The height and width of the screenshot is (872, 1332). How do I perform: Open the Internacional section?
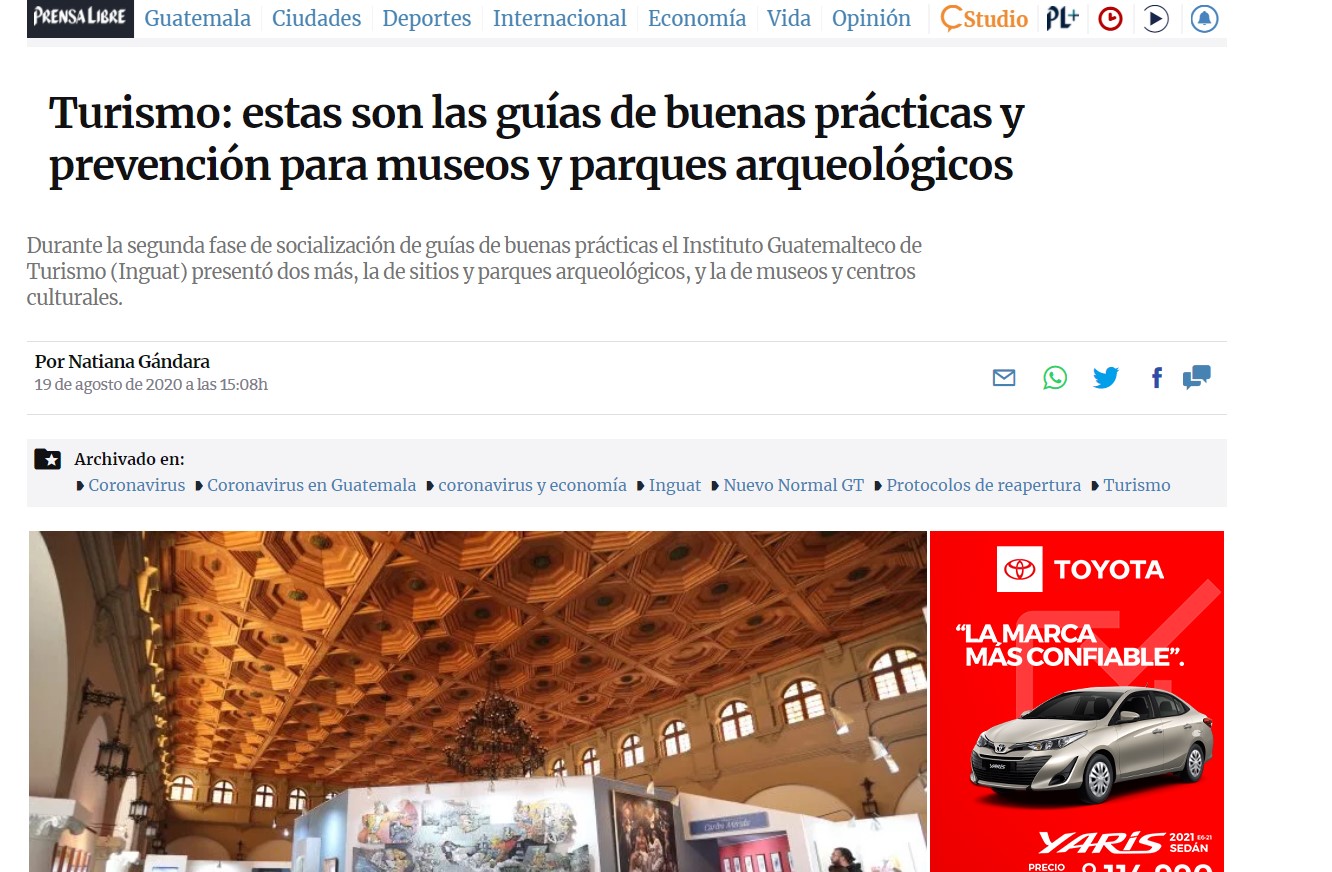coord(560,19)
